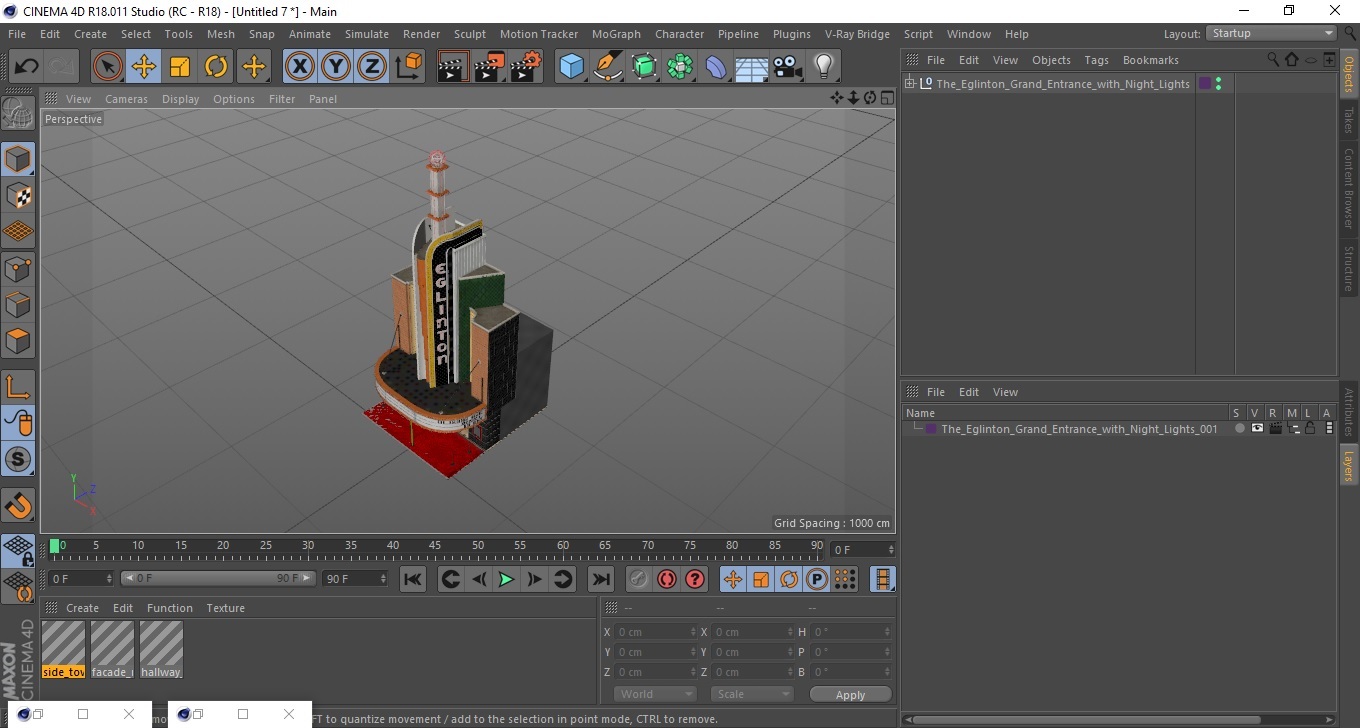Switch to Edges mode

pyautogui.click(x=18, y=304)
